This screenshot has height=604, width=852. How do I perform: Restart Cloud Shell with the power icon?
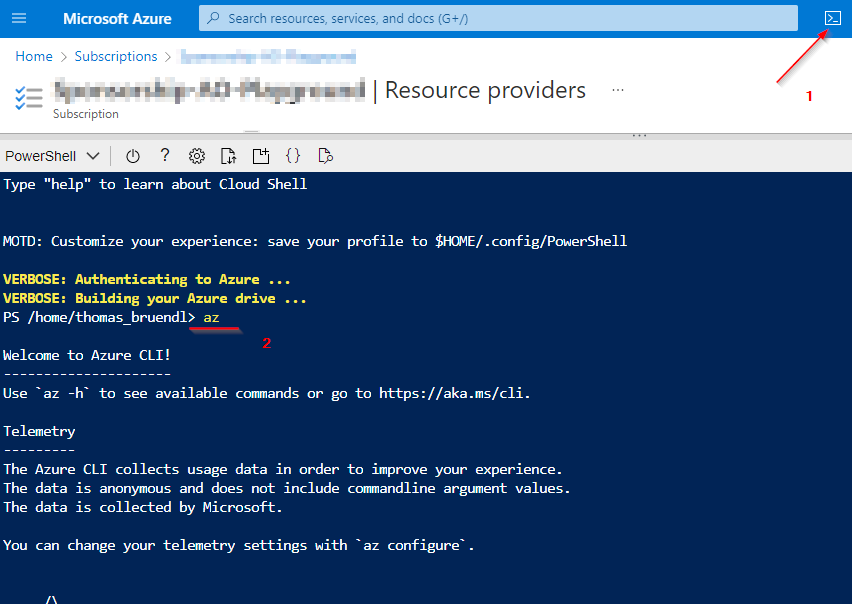pos(133,156)
